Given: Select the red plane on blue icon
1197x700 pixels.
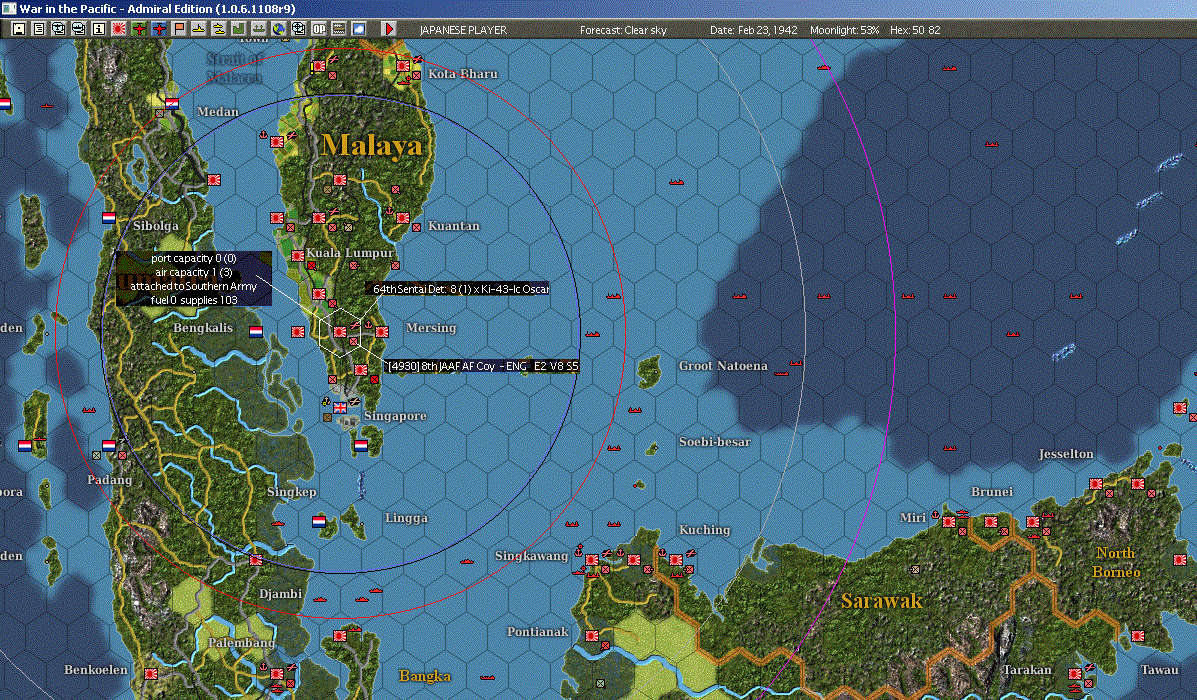Looking at the screenshot, I should [x=159, y=29].
